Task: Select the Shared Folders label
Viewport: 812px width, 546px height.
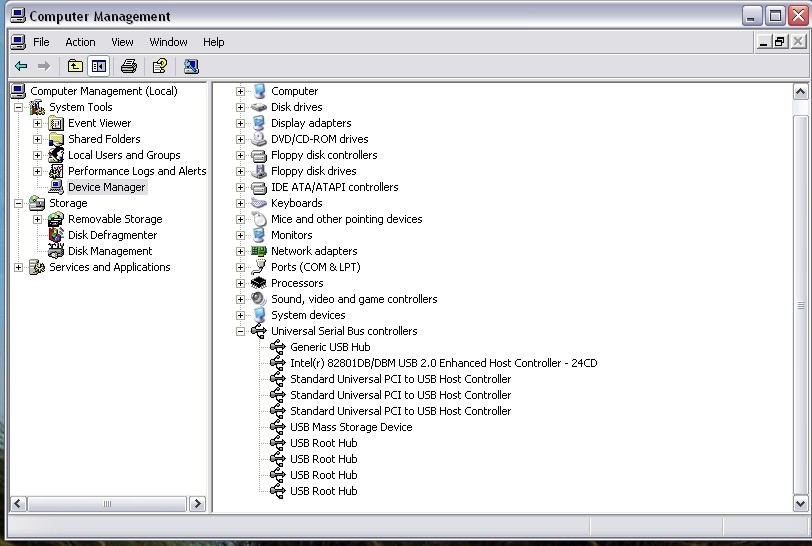Action: [x=104, y=139]
